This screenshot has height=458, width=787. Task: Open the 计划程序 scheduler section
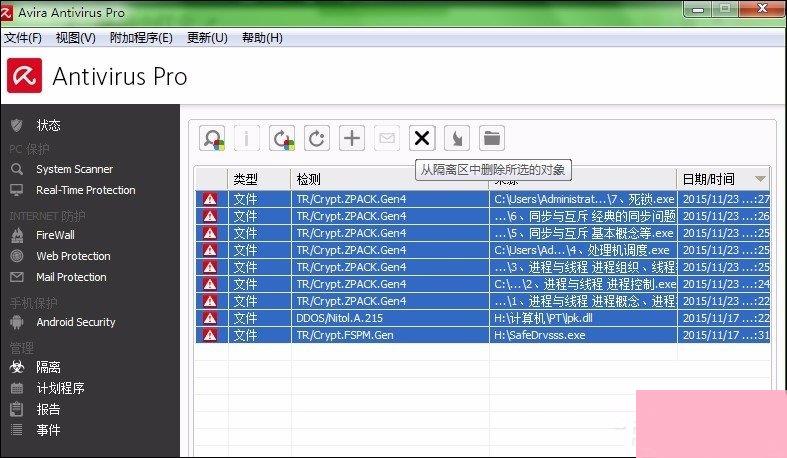point(60,388)
